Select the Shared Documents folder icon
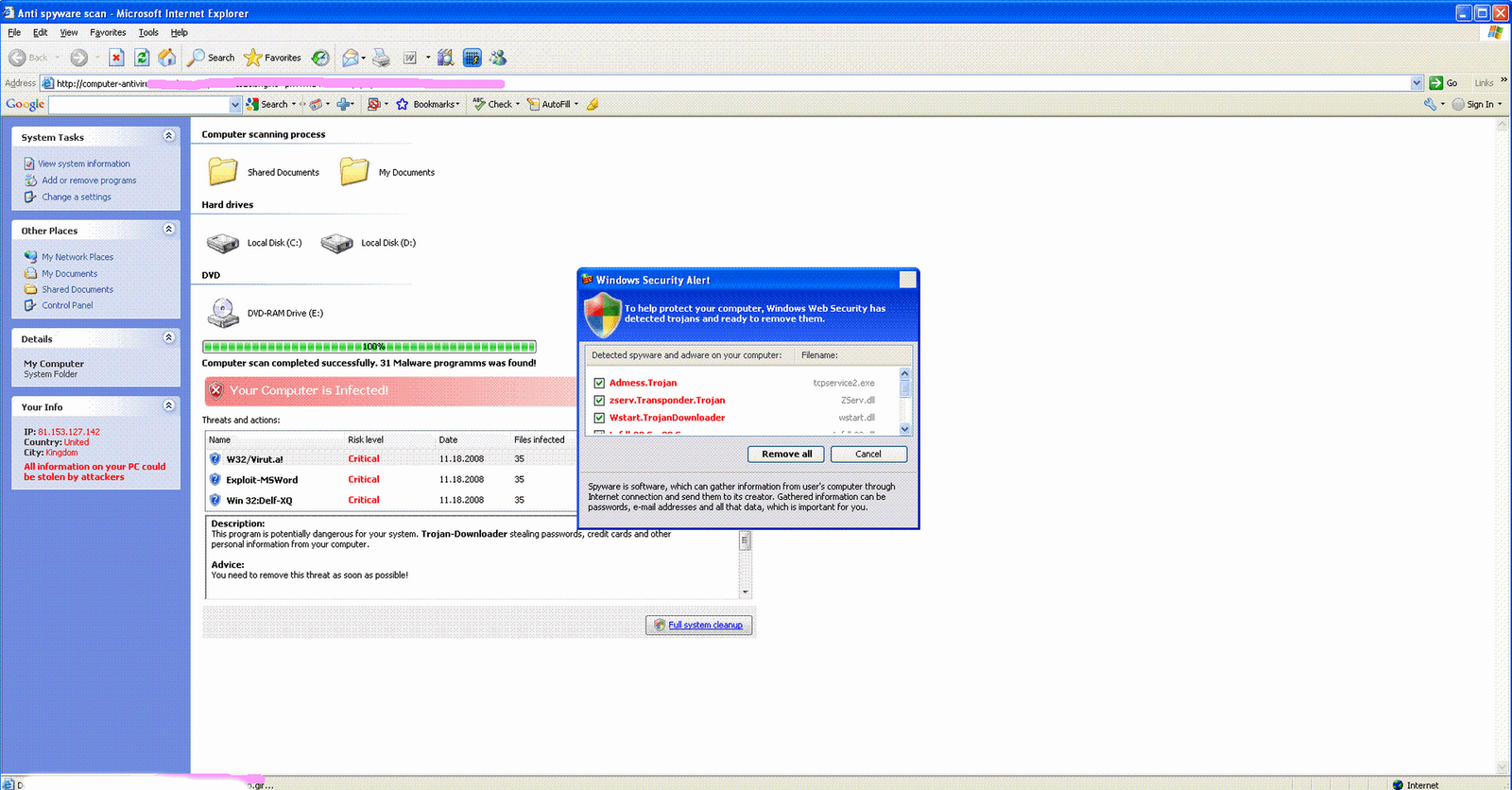The height and width of the screenshot is (790, 1512). coord(223,171)
